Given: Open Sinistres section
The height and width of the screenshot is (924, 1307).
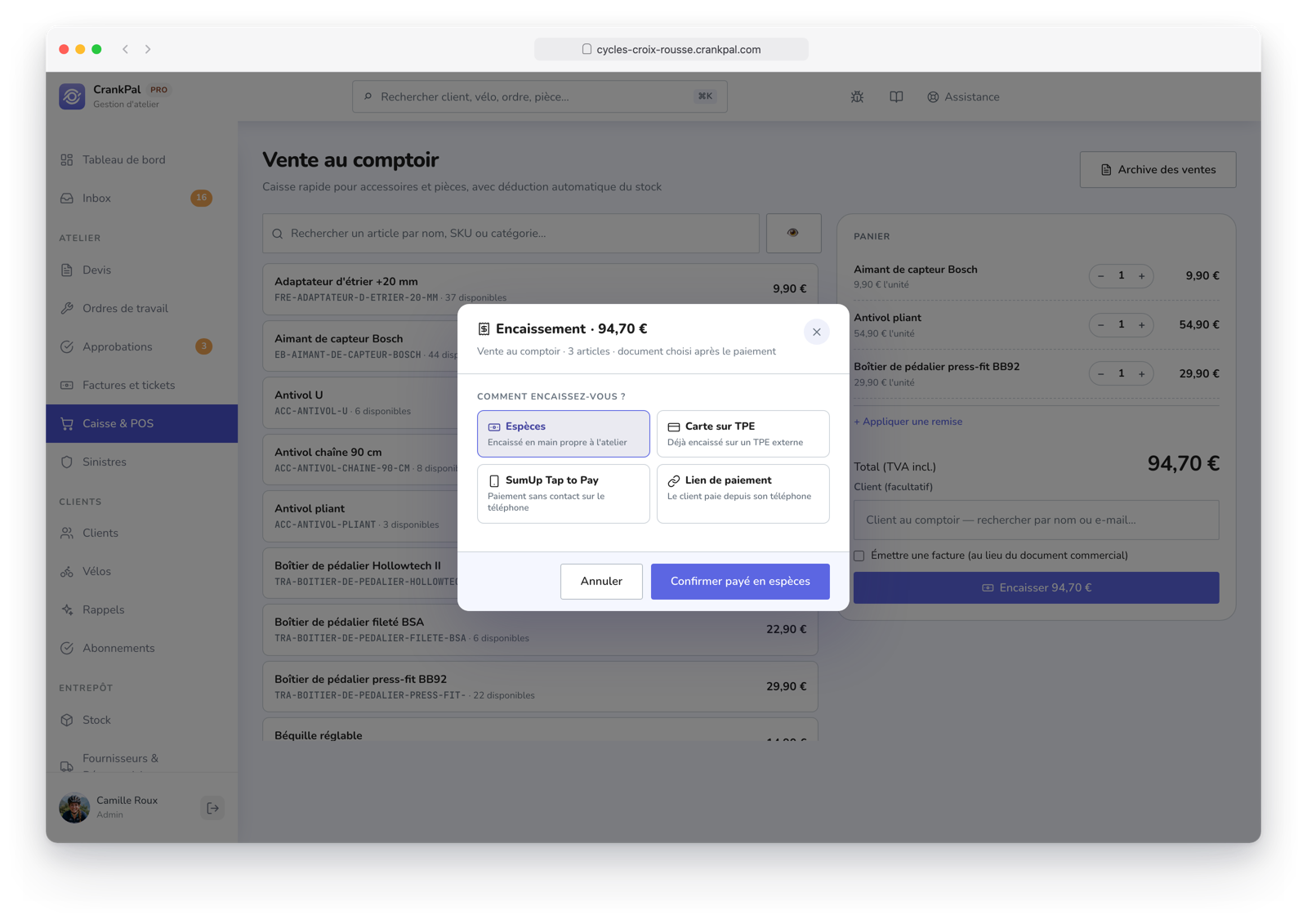Looking at the screenshot, I should coord(141,462).
